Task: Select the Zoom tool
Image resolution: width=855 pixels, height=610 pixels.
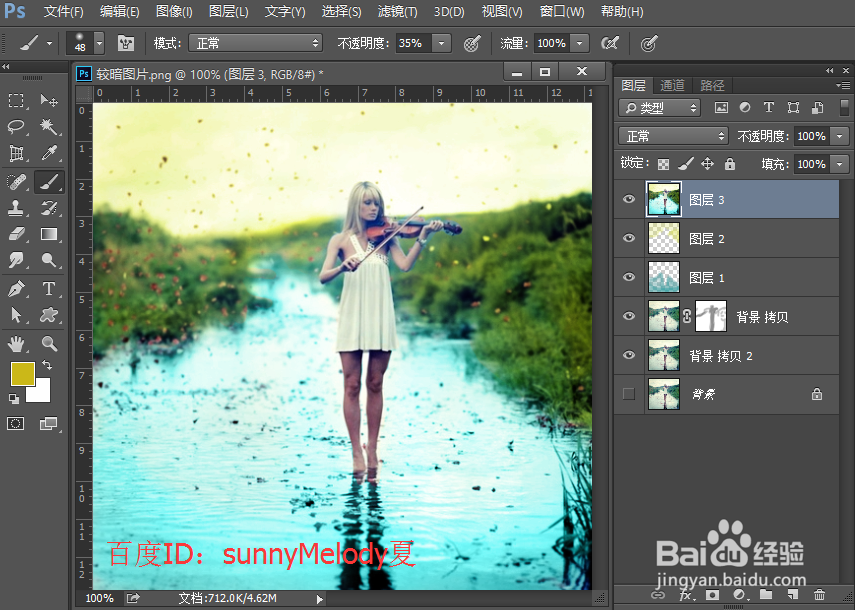Action: click(x=49, y=343)
